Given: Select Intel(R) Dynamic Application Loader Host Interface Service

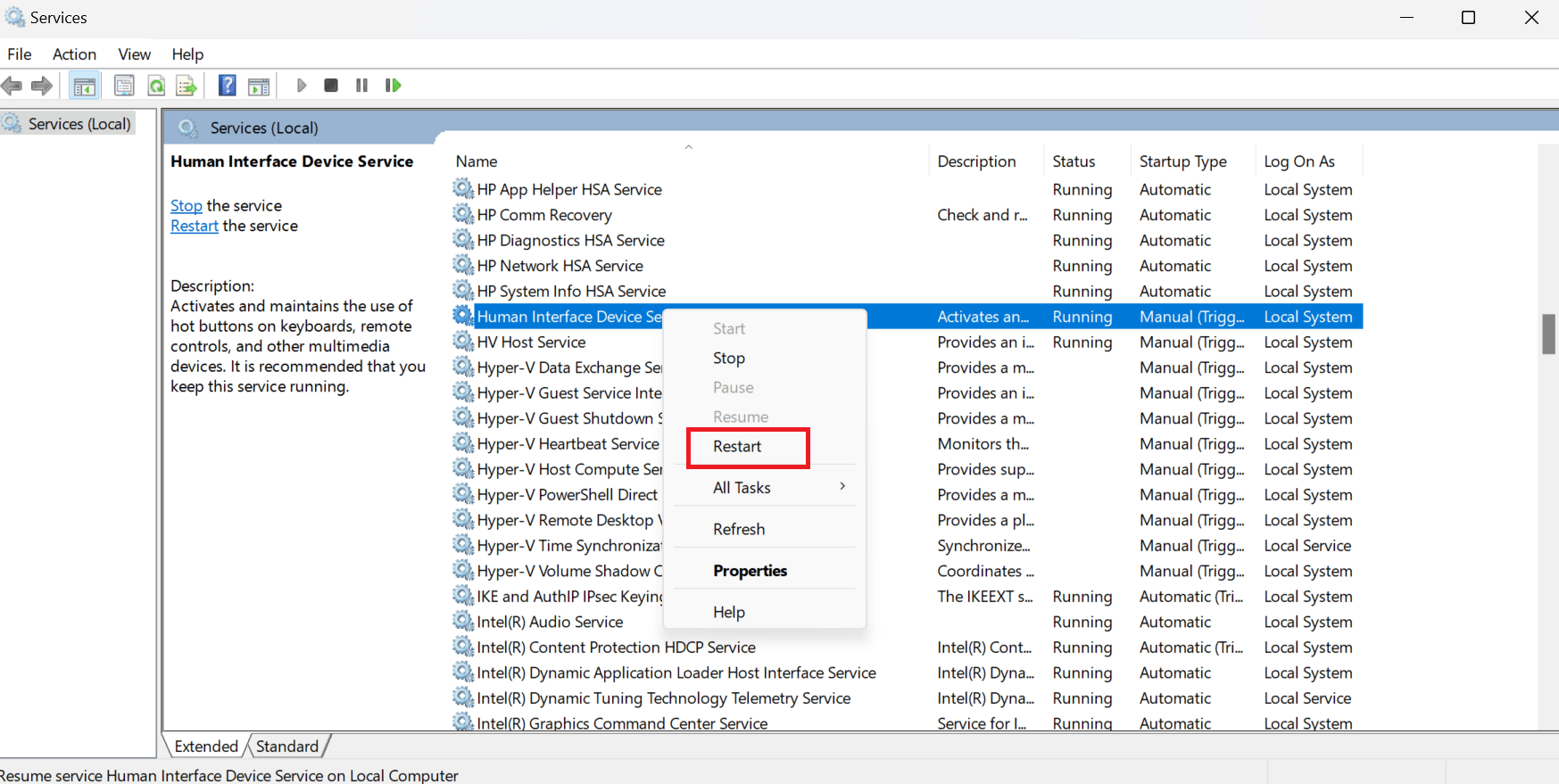Looking at the screenshot, I should tap(907, 673).
